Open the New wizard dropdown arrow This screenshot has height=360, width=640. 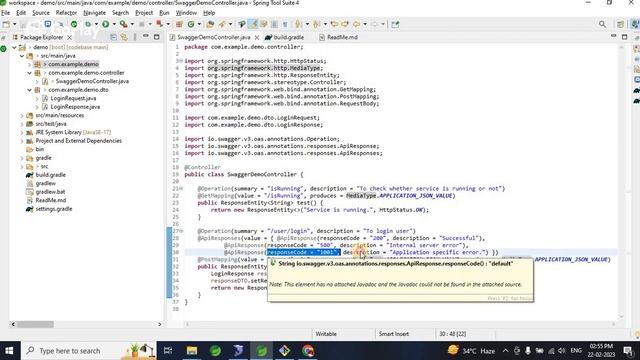click(x=14, y=24)
